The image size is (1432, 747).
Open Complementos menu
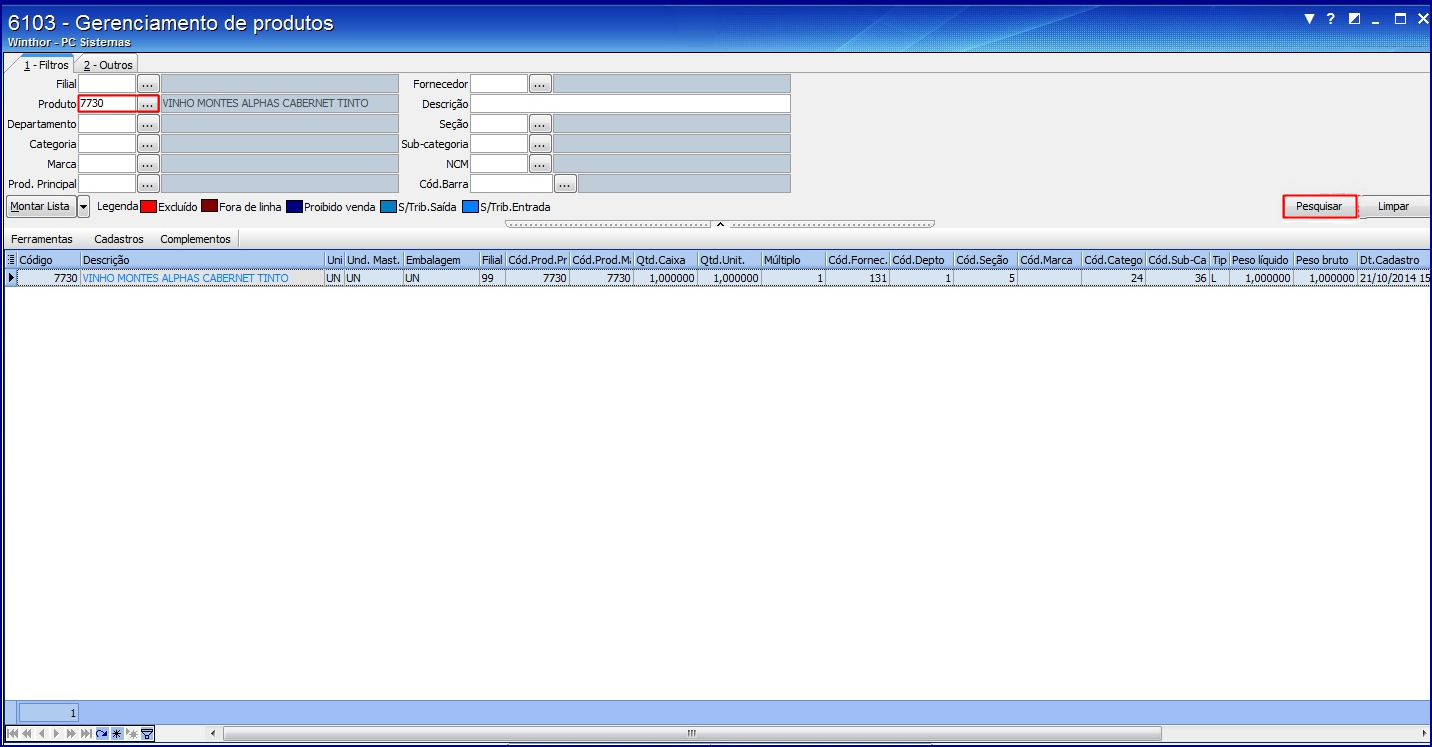196,239
